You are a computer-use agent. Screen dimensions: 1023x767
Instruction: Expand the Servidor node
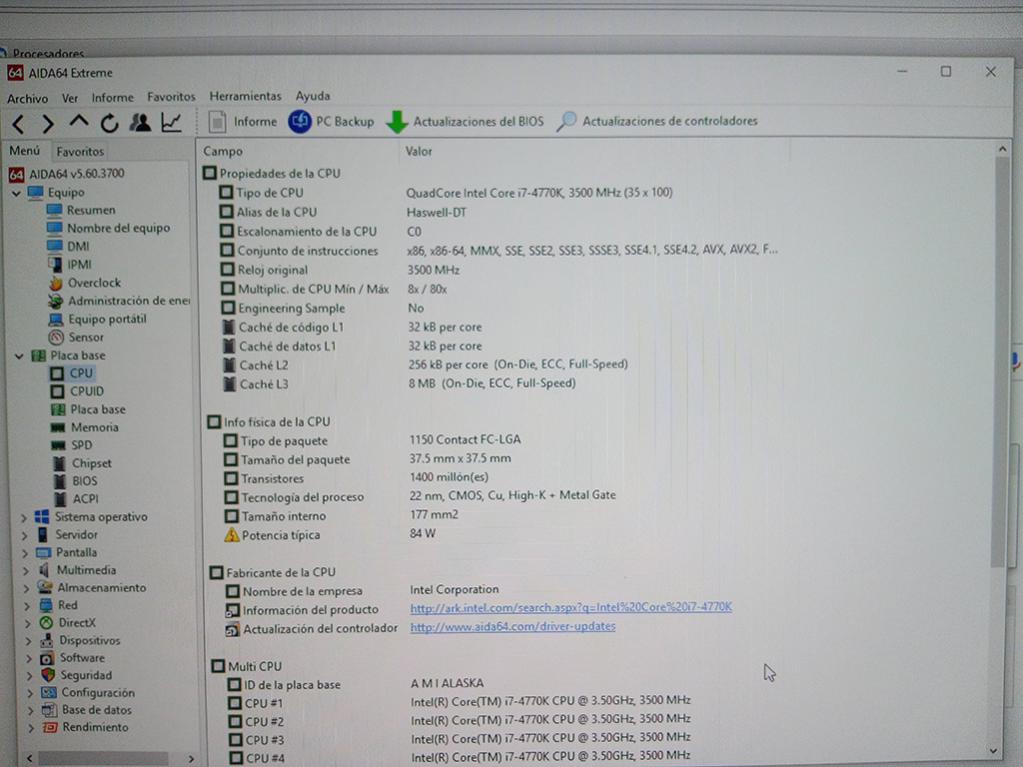pyautogui.click(x=25, y=535)
